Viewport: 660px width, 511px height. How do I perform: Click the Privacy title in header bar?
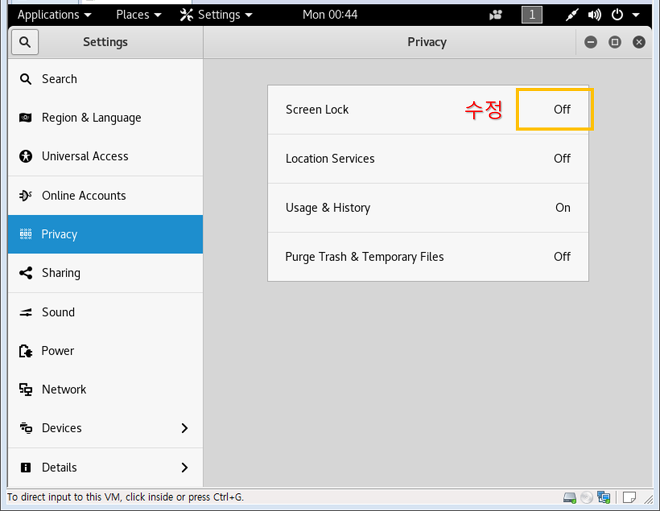427,42
